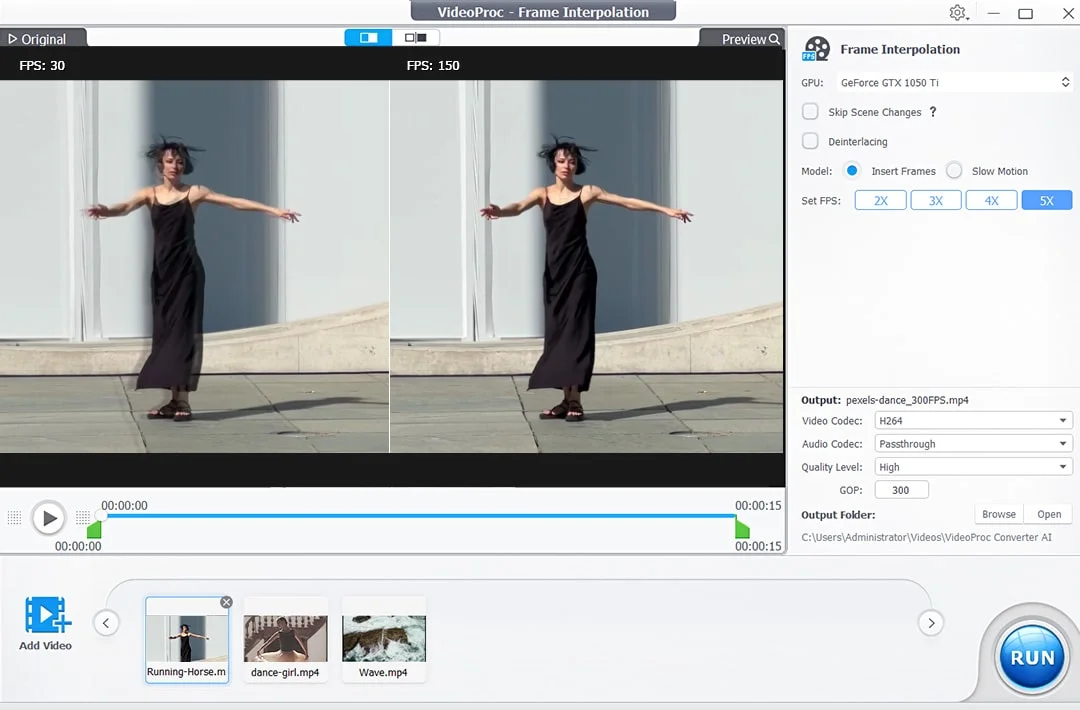Click the left arrow in the video queue
The width and height of the screenshot is (1080, 710).
[107, 622]
